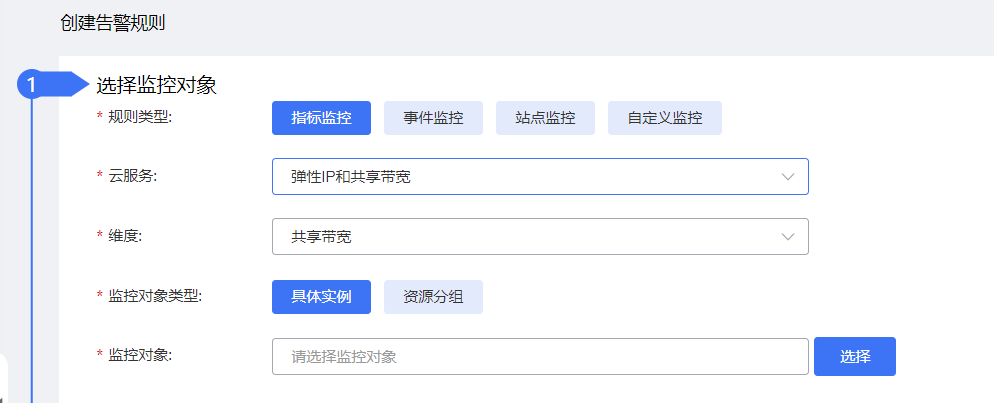Click the 选择监控对象 section heading
This screenshot has height=403, width=994.
coord(156,85)
